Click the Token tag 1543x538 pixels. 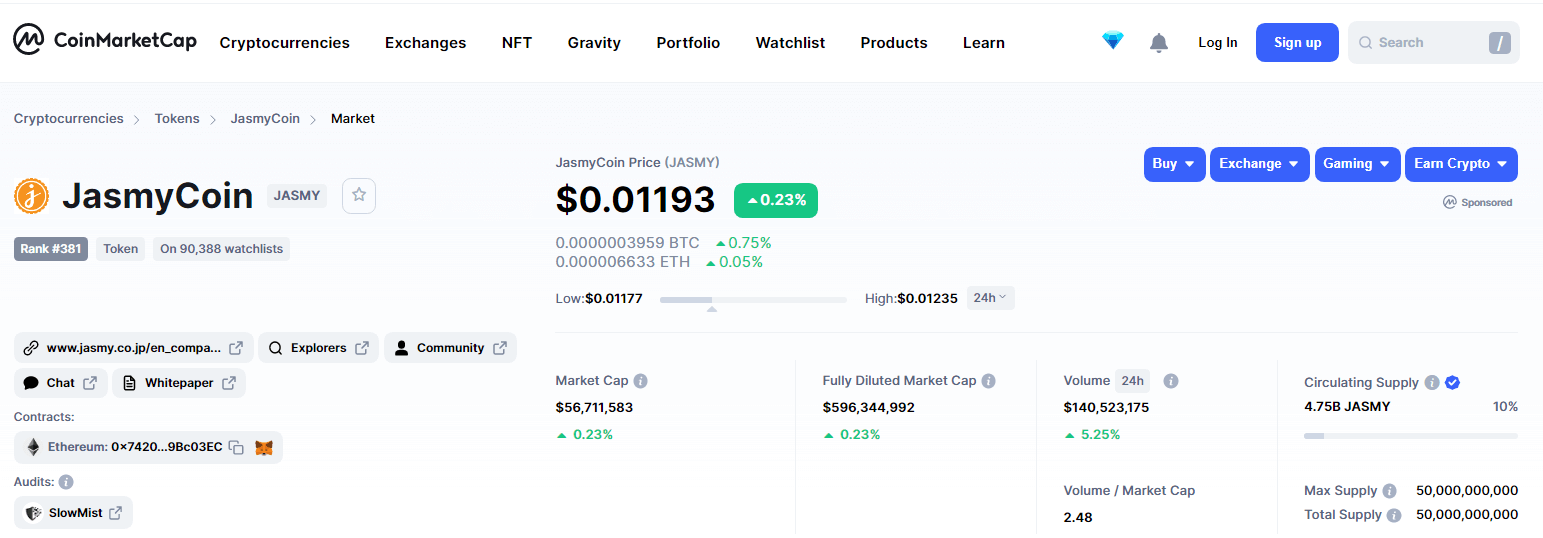click(x=121, y=249)
